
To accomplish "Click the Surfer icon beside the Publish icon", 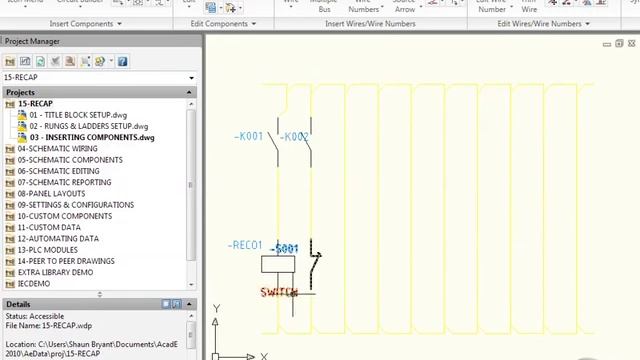I will [x=85, y=62].
